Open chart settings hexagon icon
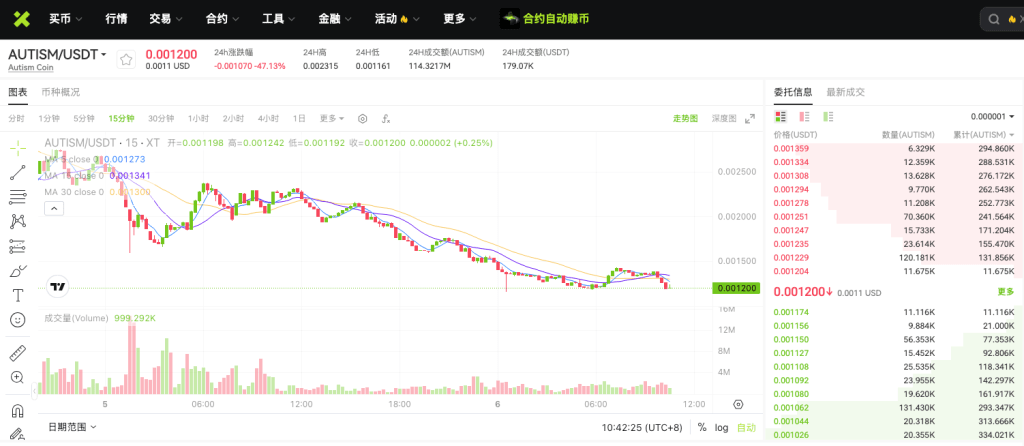Viewport: 1024px width, 446px height. point(362,119)
